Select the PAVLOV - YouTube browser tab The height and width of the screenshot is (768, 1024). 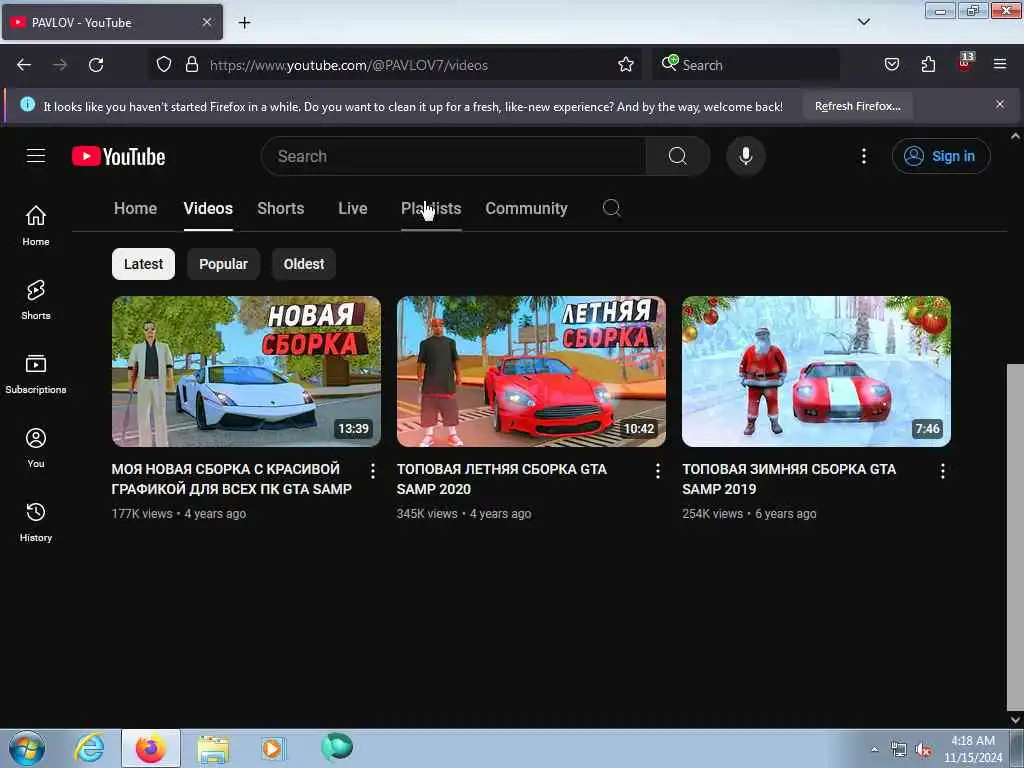coord(112,22)
